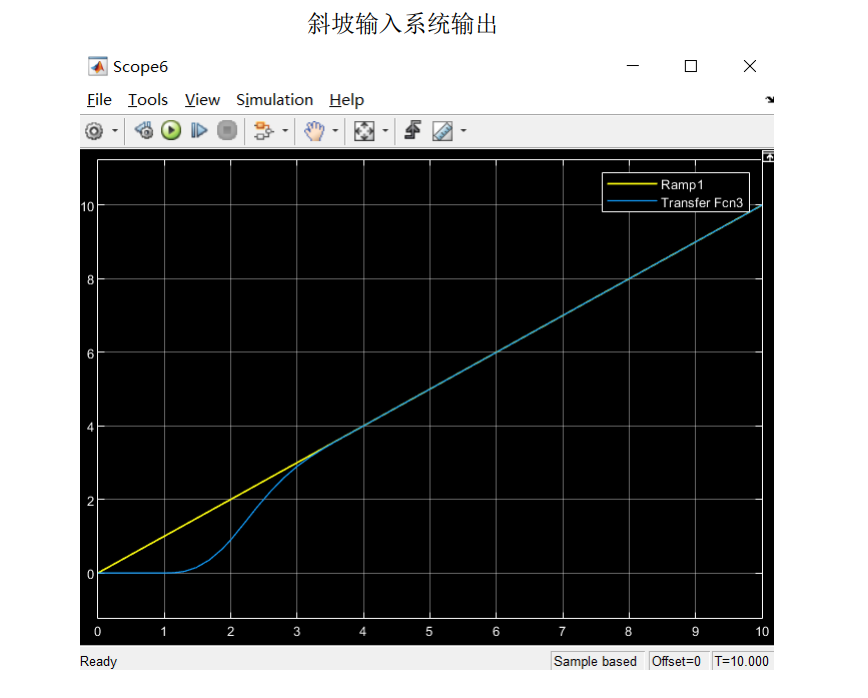Expand the axes scaling dropdown arrow
The height and width of the screenshot is (698, 868).
[385, 131]
